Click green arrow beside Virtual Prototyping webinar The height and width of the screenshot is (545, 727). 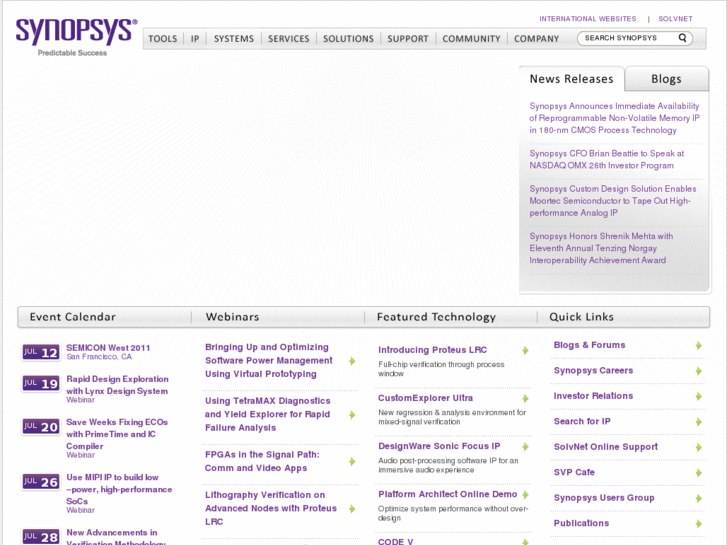point(352,361)
